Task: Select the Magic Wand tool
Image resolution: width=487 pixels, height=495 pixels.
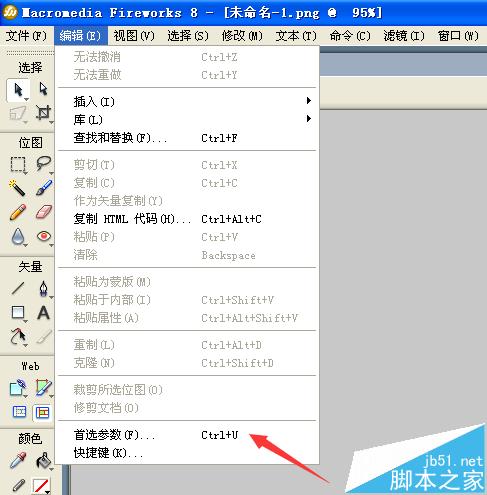Action: click(x=17, y=188)
